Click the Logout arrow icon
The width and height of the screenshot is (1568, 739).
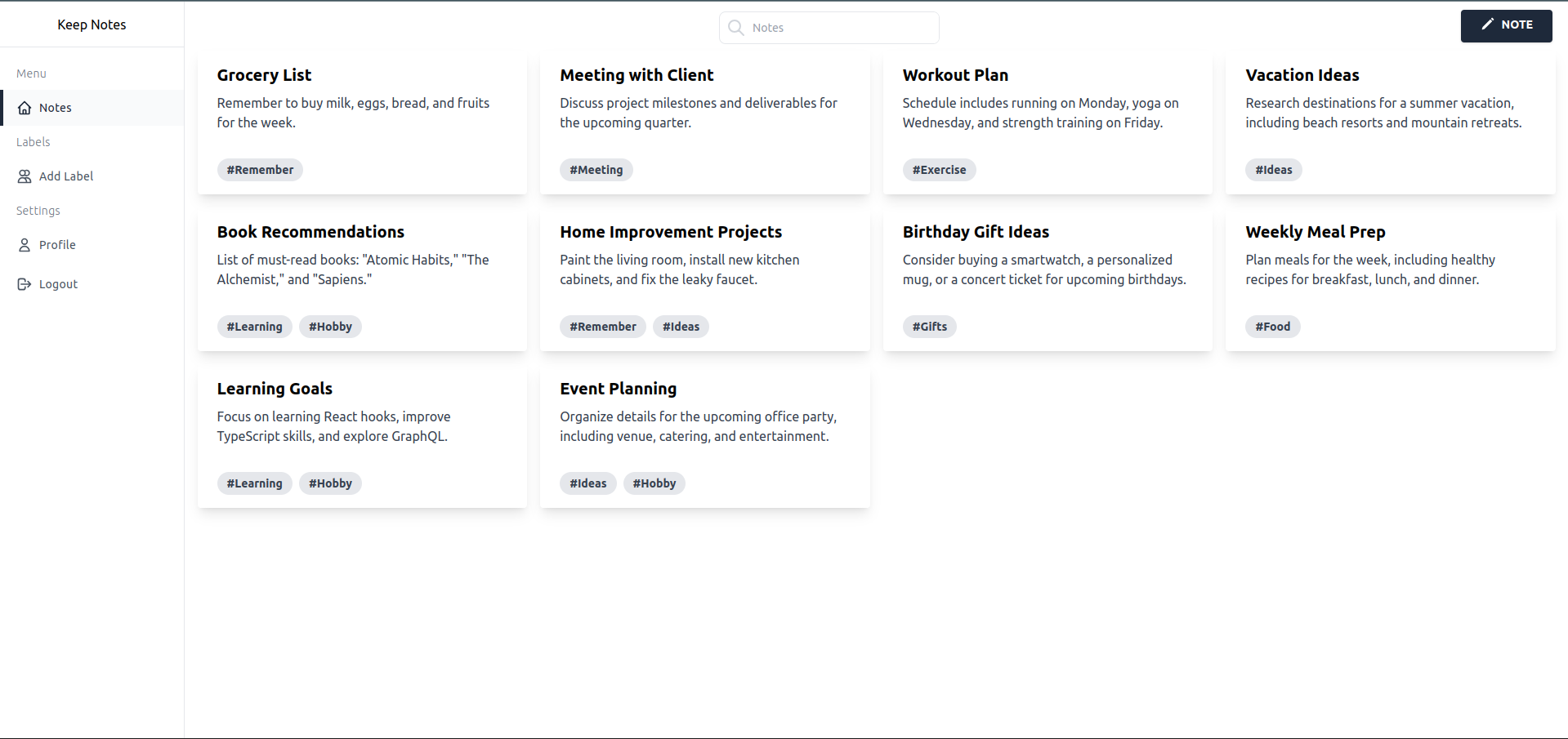(23, 283)
